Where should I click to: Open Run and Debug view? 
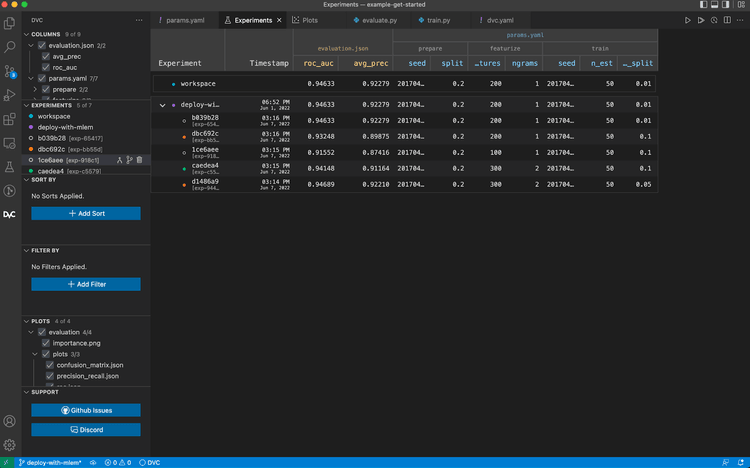10,95
